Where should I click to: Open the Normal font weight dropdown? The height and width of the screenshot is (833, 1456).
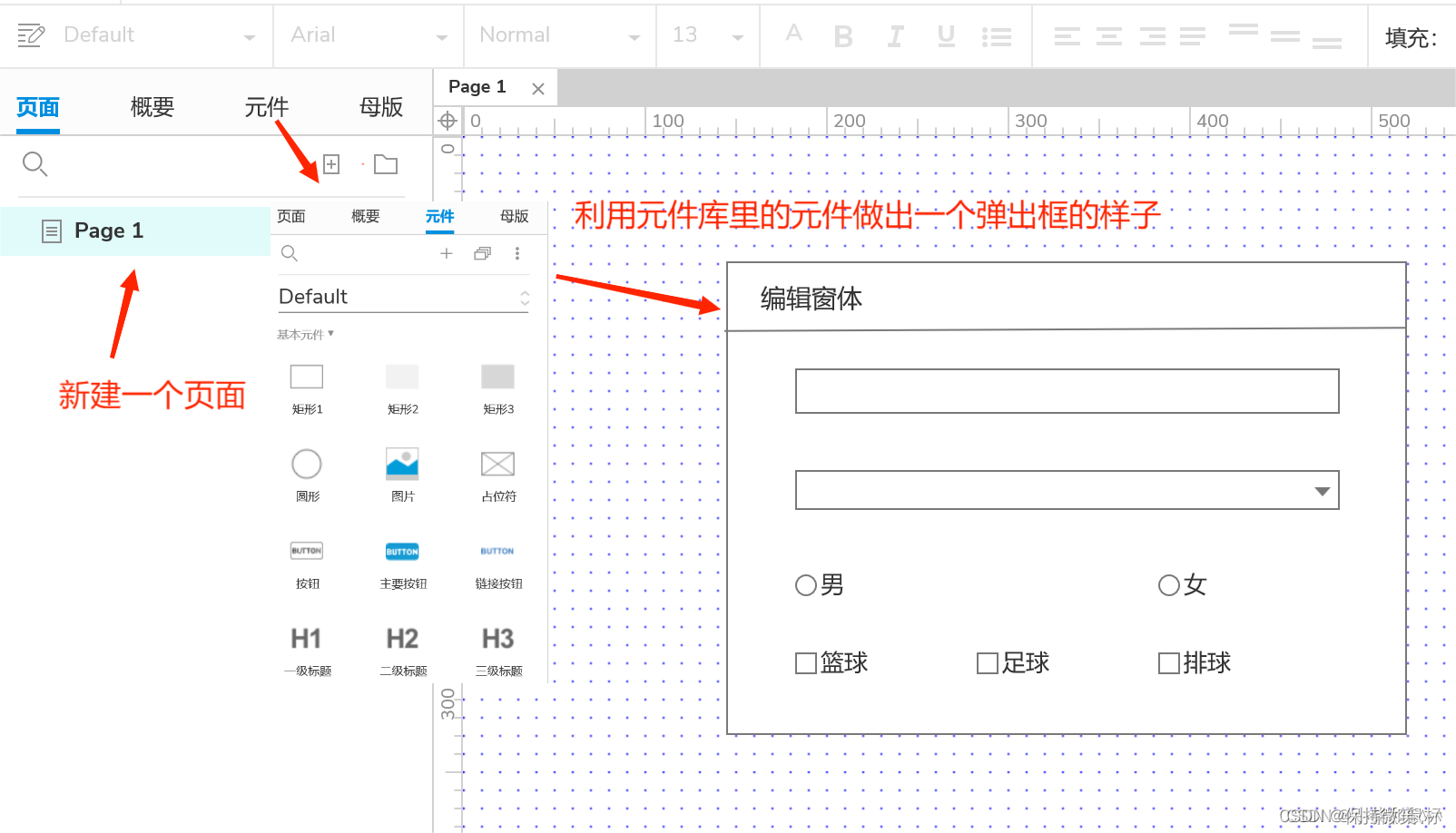point(560,35)
